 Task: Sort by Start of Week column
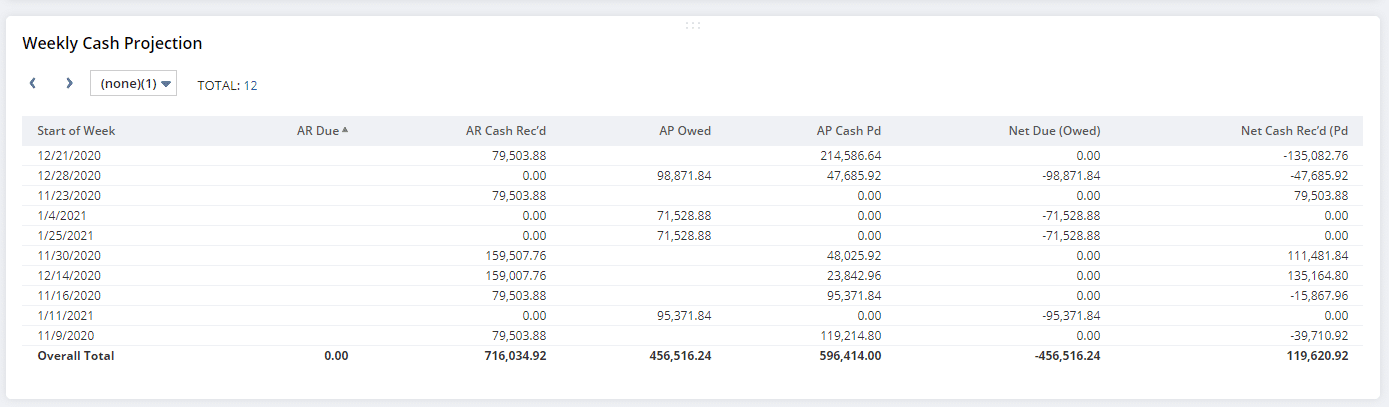(76, 131)
